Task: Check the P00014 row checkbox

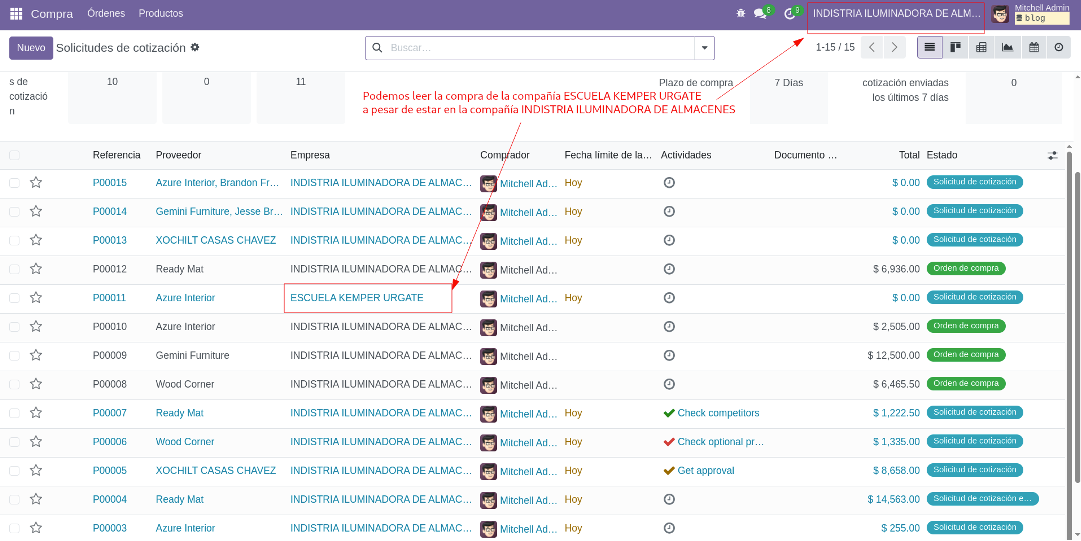Action: pos(14,212)
